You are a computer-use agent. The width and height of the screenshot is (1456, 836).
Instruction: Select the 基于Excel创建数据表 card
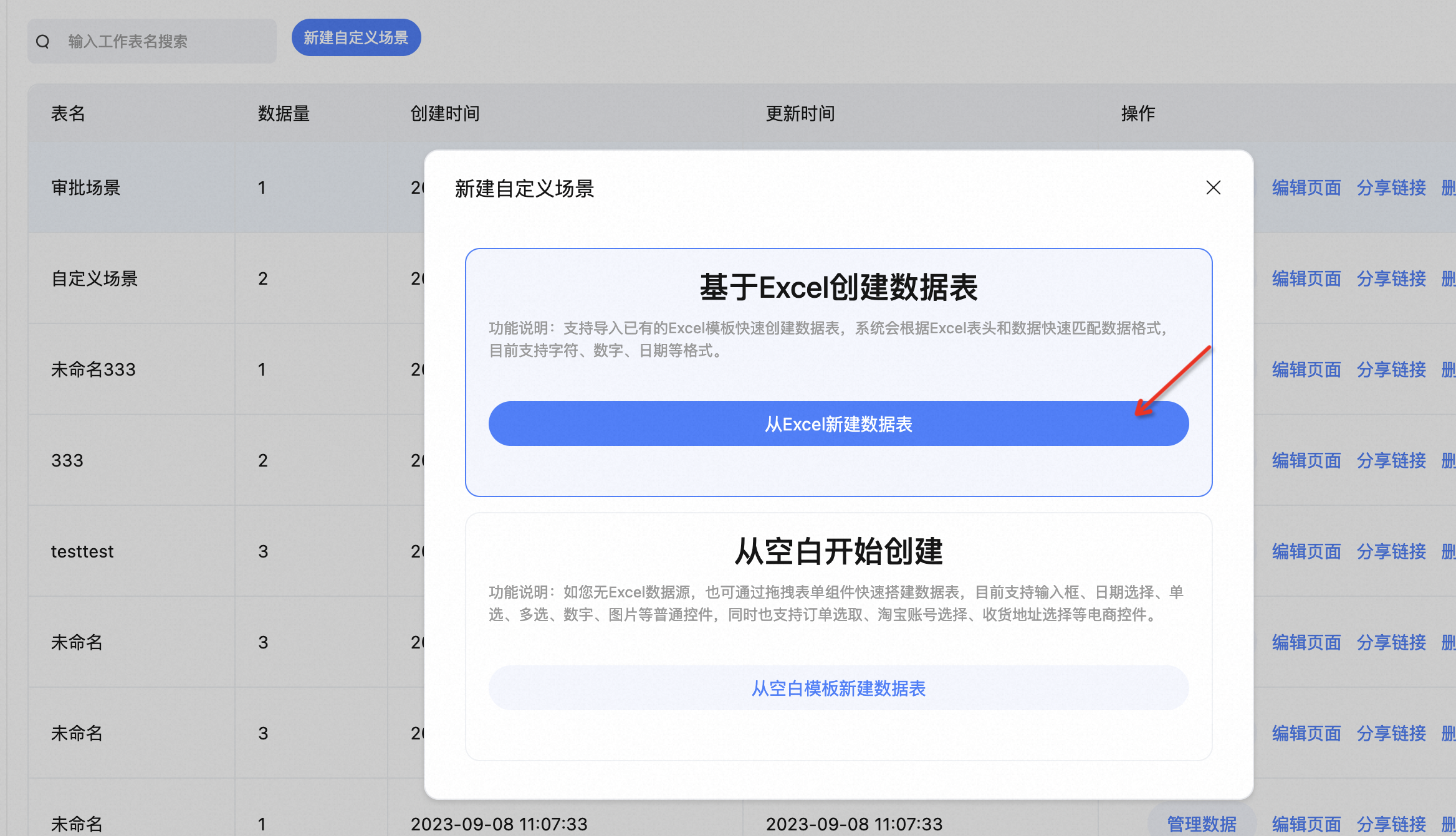tap(838, 288)
